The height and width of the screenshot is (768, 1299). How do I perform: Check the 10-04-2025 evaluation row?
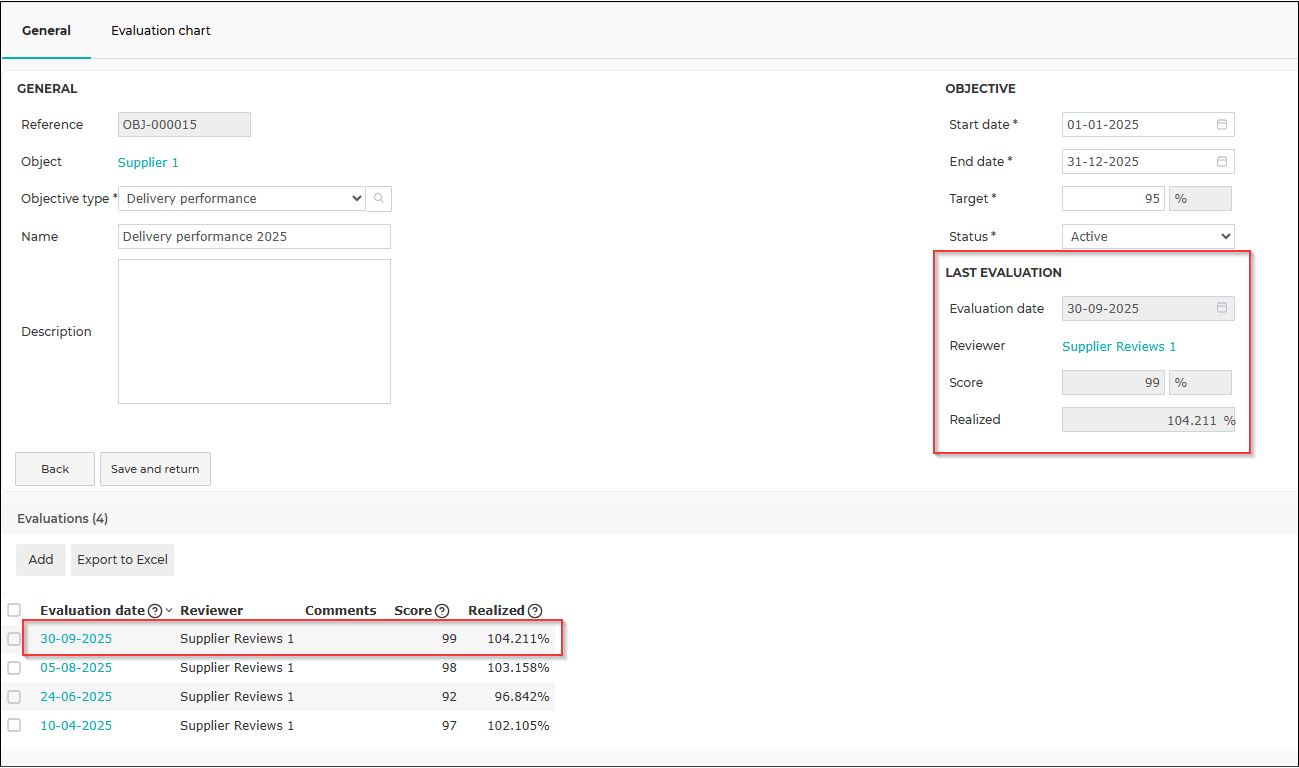(x=14, y=726)
